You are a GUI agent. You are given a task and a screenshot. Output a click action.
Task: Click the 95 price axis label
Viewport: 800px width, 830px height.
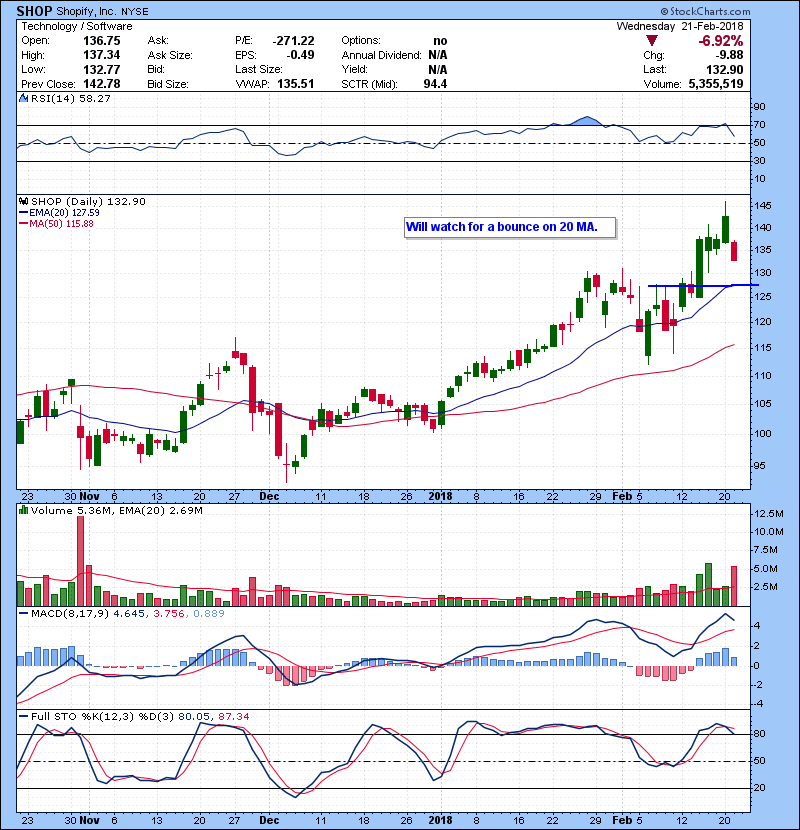(x=759, y=466)
